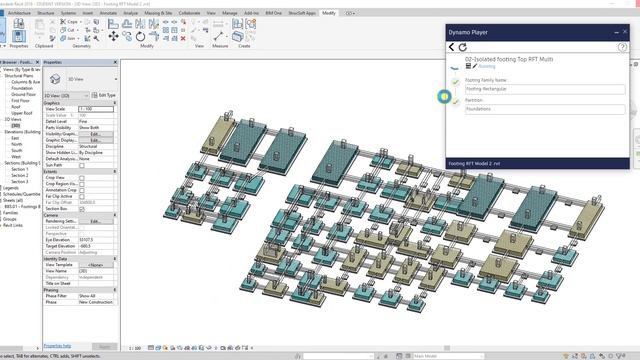
Task: Toggle the Crop View checkbox
Action: tap(82, 178)
